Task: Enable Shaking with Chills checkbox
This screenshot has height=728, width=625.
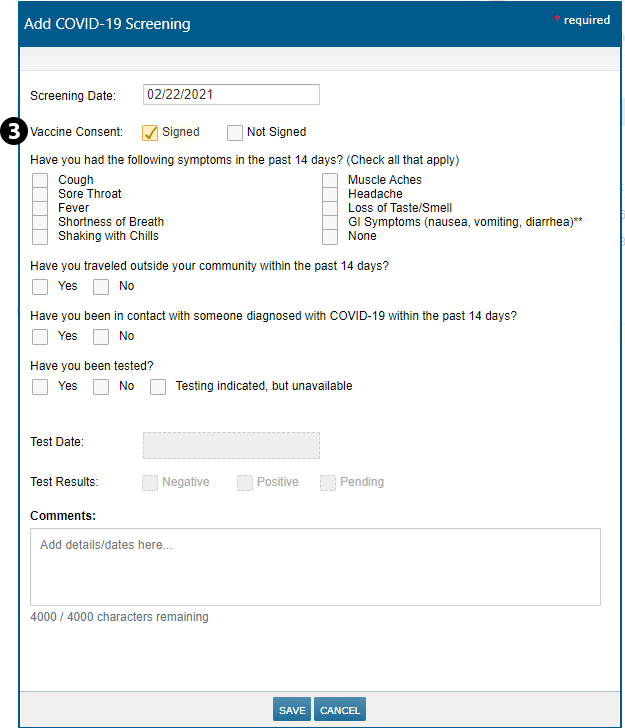Action: 40,237
